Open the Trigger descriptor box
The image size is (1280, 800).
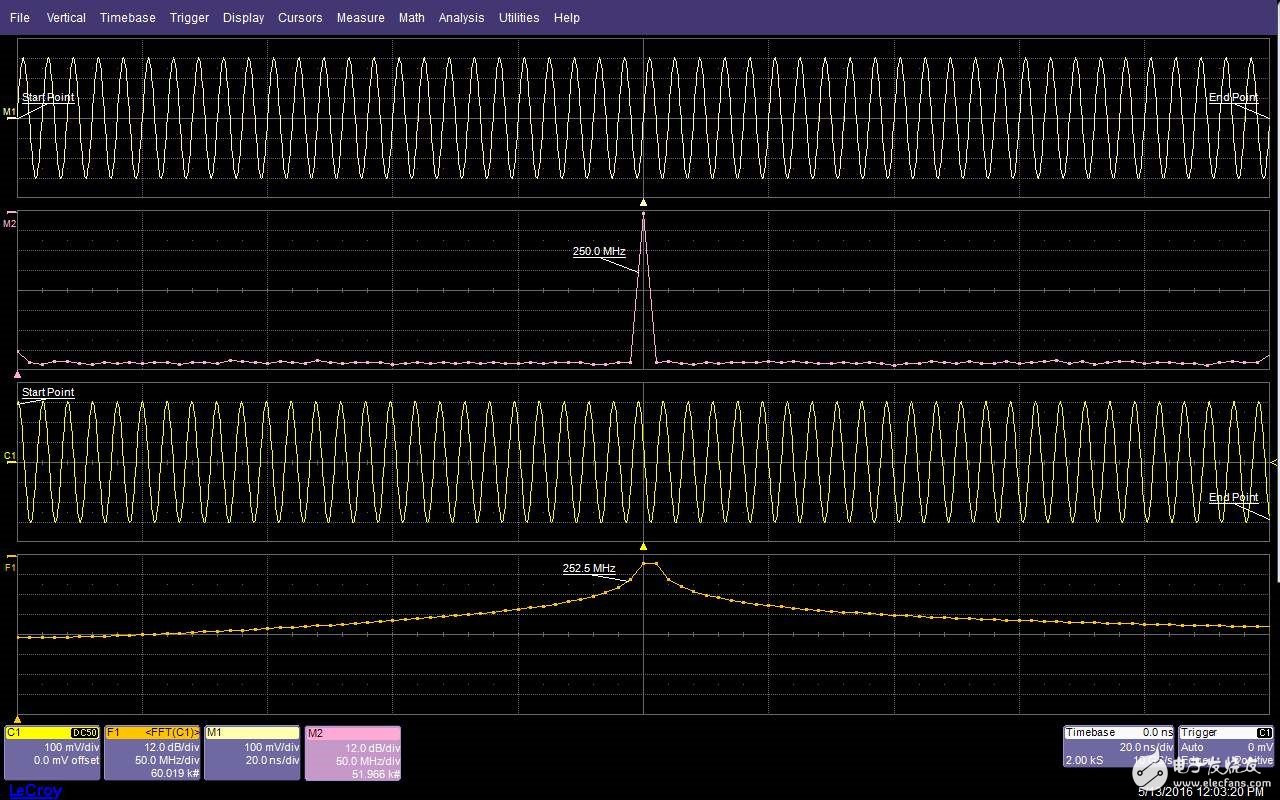point(1226,747)
